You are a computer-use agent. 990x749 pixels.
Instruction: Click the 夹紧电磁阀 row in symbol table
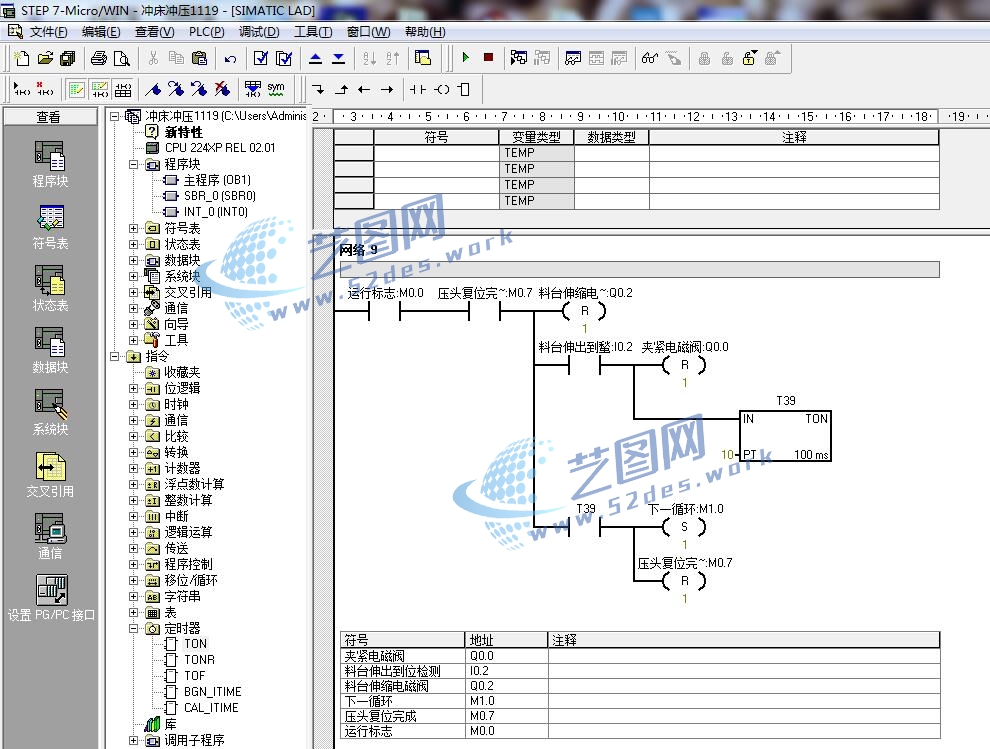tap(640, 656)
